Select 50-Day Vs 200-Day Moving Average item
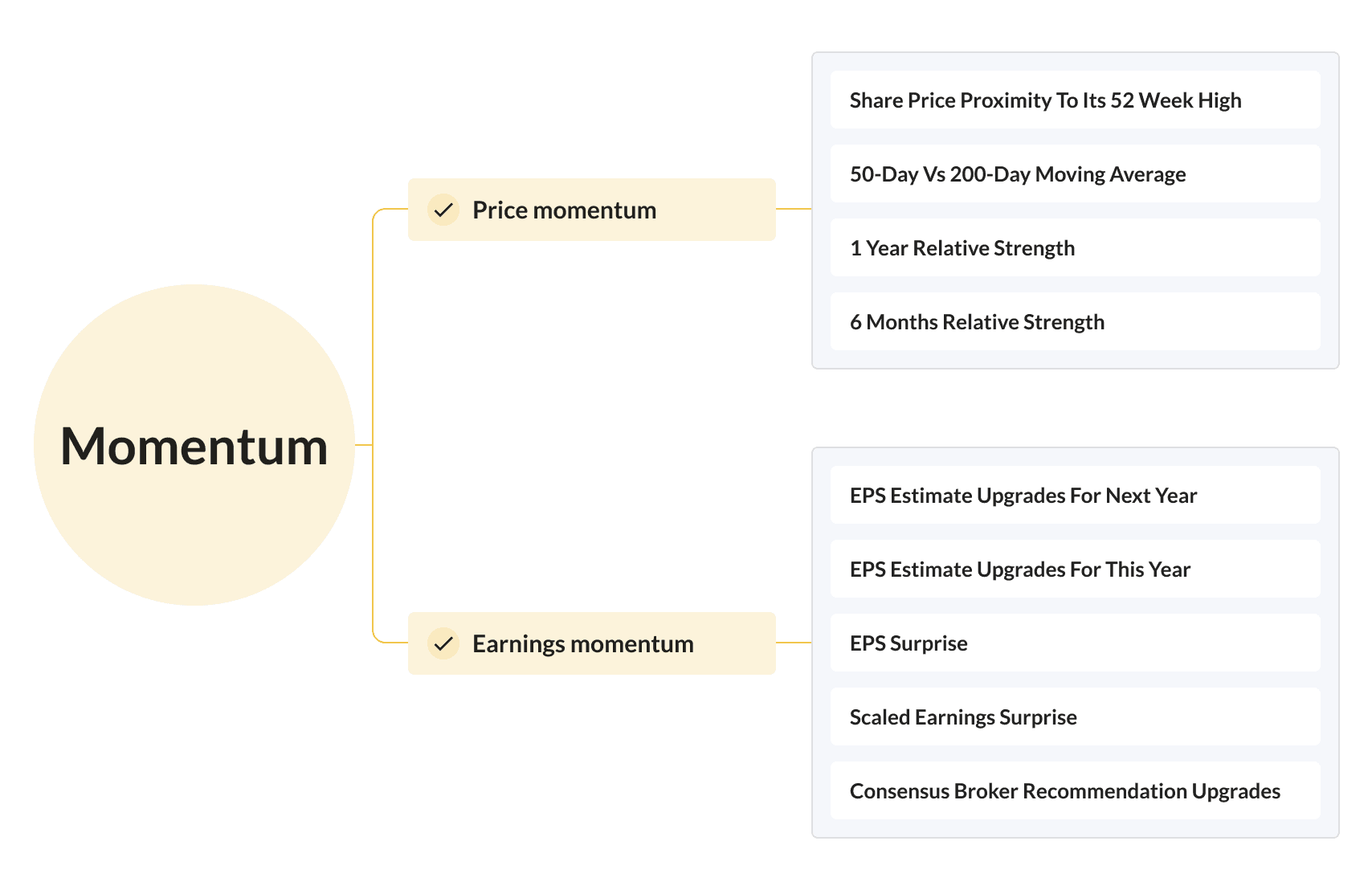The image size is (1372, 890). pyautogui.click(x=1076, y=174)
